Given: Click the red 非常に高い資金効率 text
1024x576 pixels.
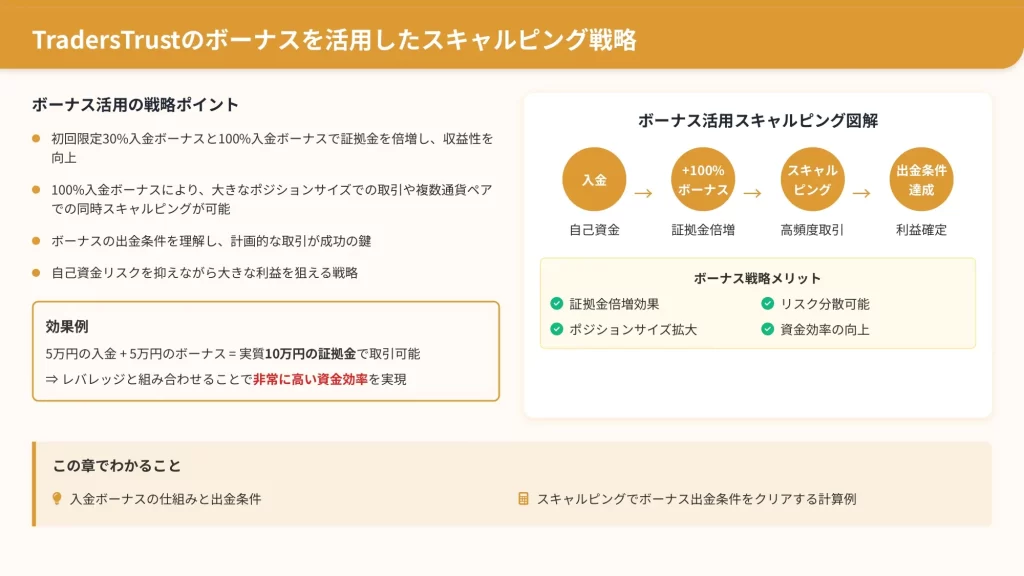Looking at the screenshot, I should coord(310,379).
